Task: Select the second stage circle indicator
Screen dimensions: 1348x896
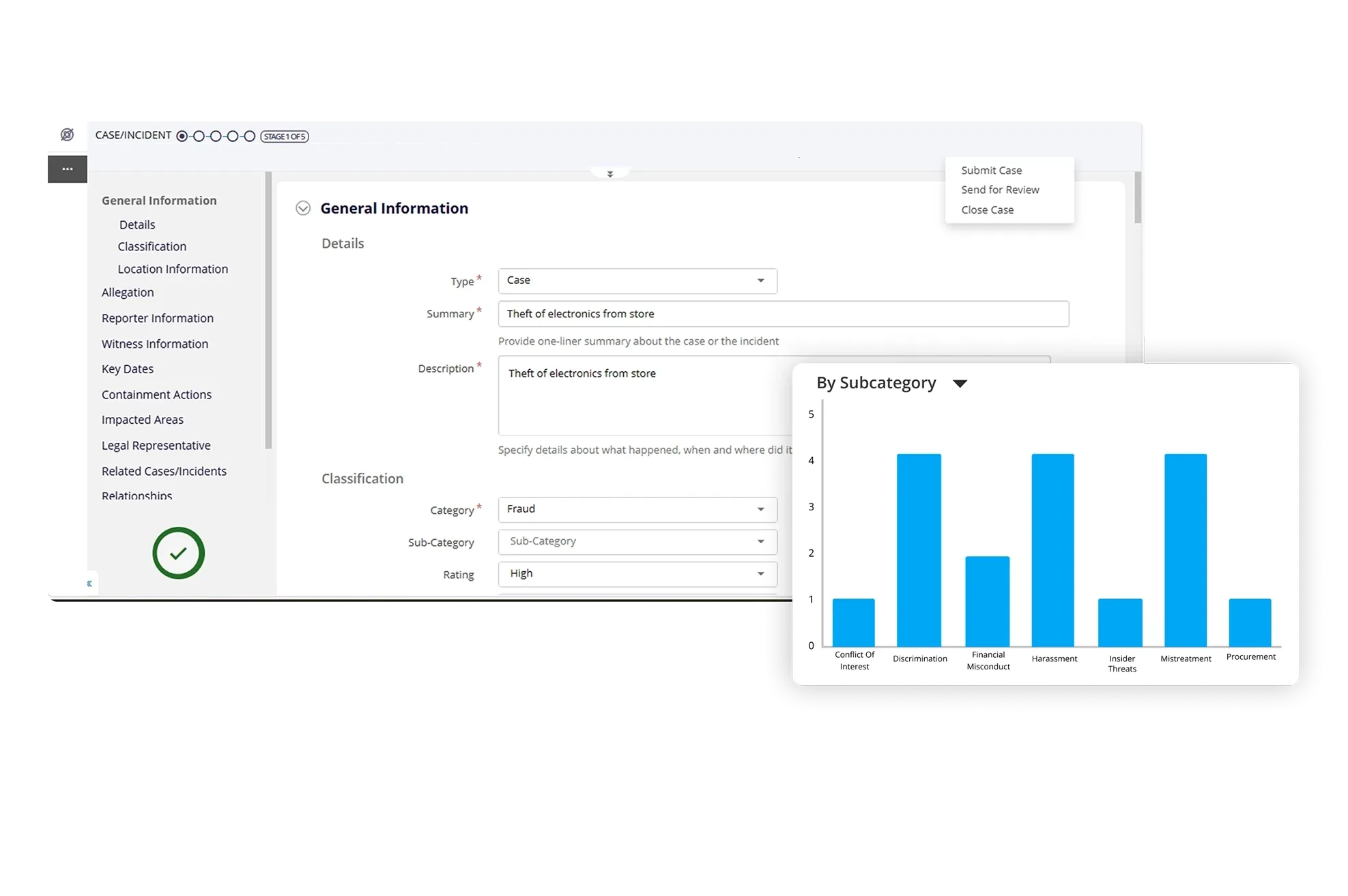Action: click(x=199, y=136)
